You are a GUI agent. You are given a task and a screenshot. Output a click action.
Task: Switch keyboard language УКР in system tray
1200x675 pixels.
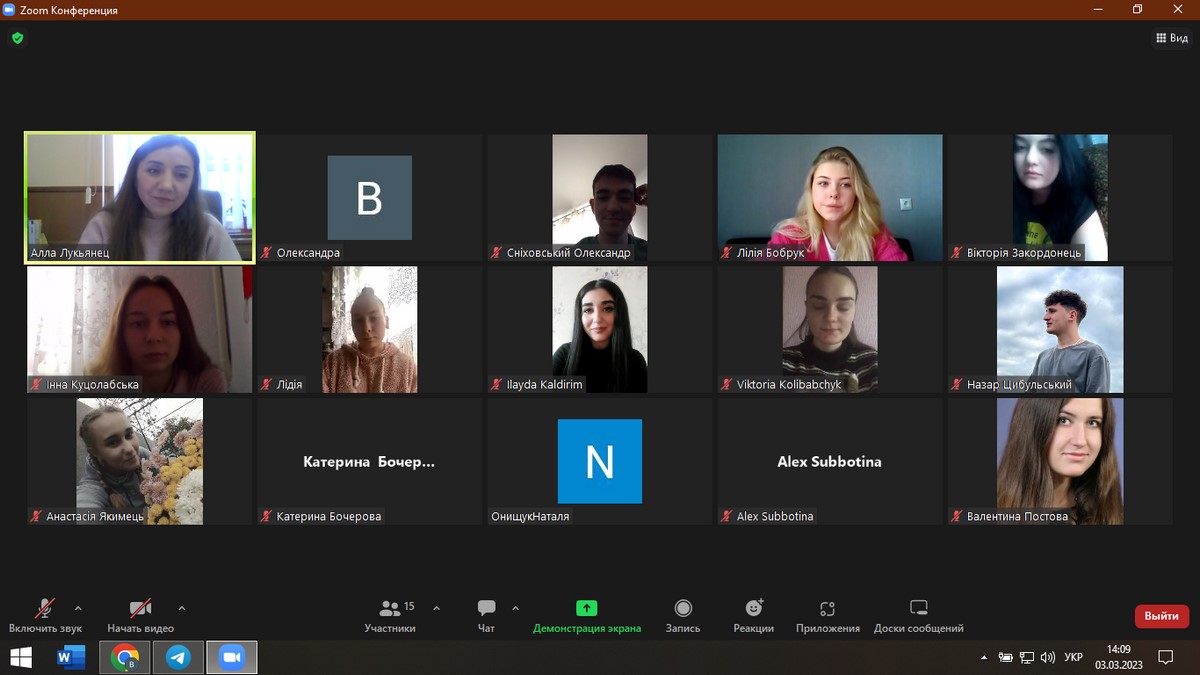coord(1073,657)
